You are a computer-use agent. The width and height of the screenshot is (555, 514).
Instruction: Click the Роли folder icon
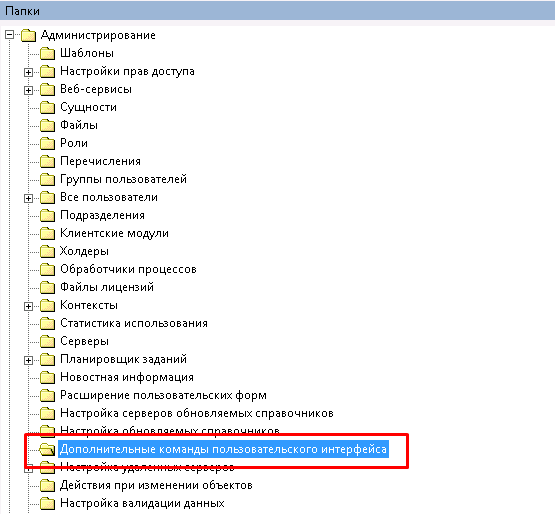coord(47,143)
